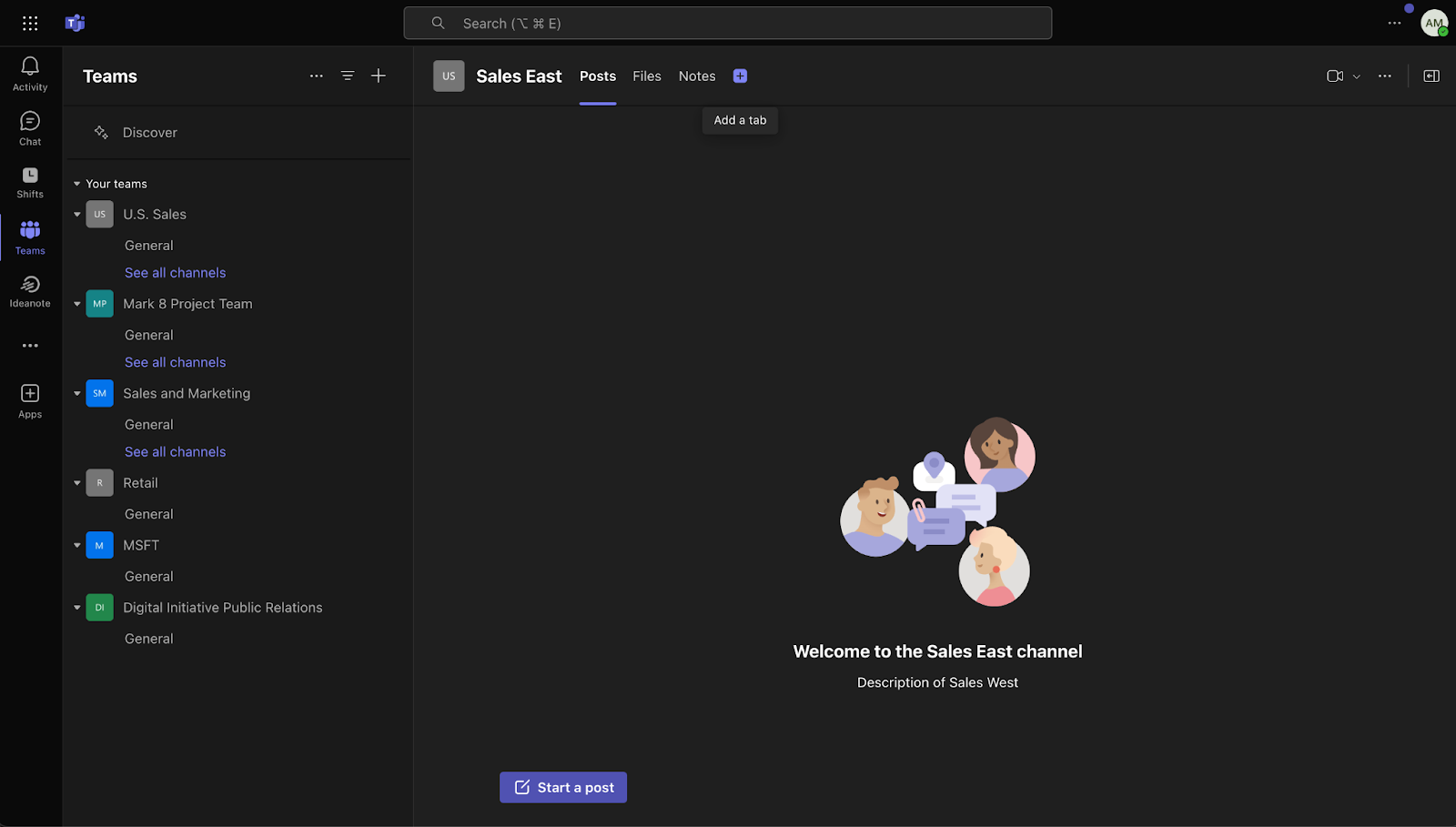The image size is (1456, 827).
Task: Open General channel under Mark 8 Project Team
Action: pos(149,335)
